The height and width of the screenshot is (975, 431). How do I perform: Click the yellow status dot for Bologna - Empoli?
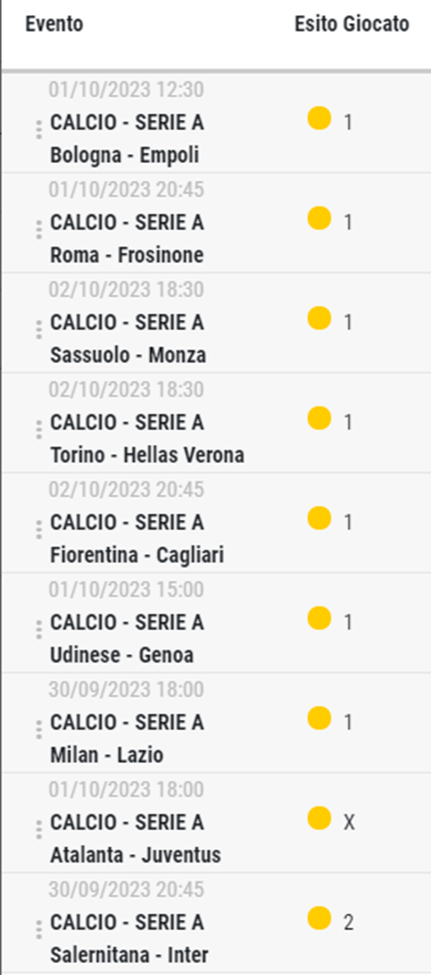click(x=319, y=118)
